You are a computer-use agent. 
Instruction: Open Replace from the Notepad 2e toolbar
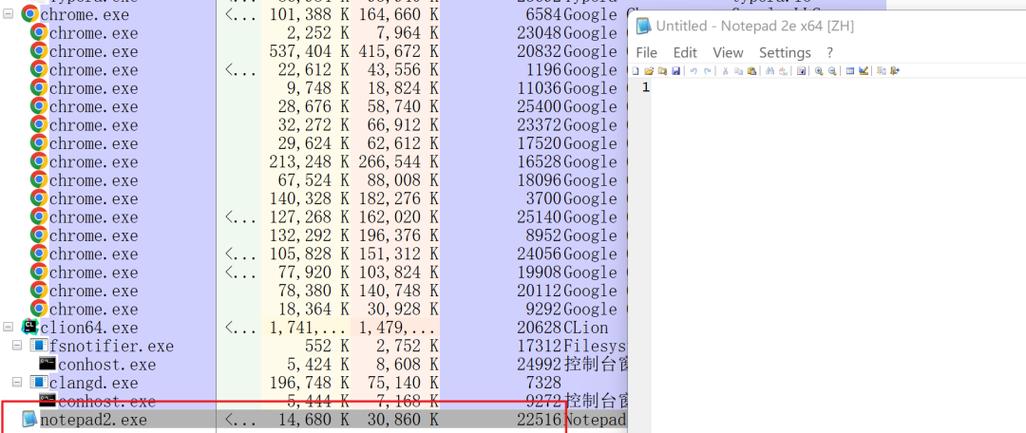783,71
